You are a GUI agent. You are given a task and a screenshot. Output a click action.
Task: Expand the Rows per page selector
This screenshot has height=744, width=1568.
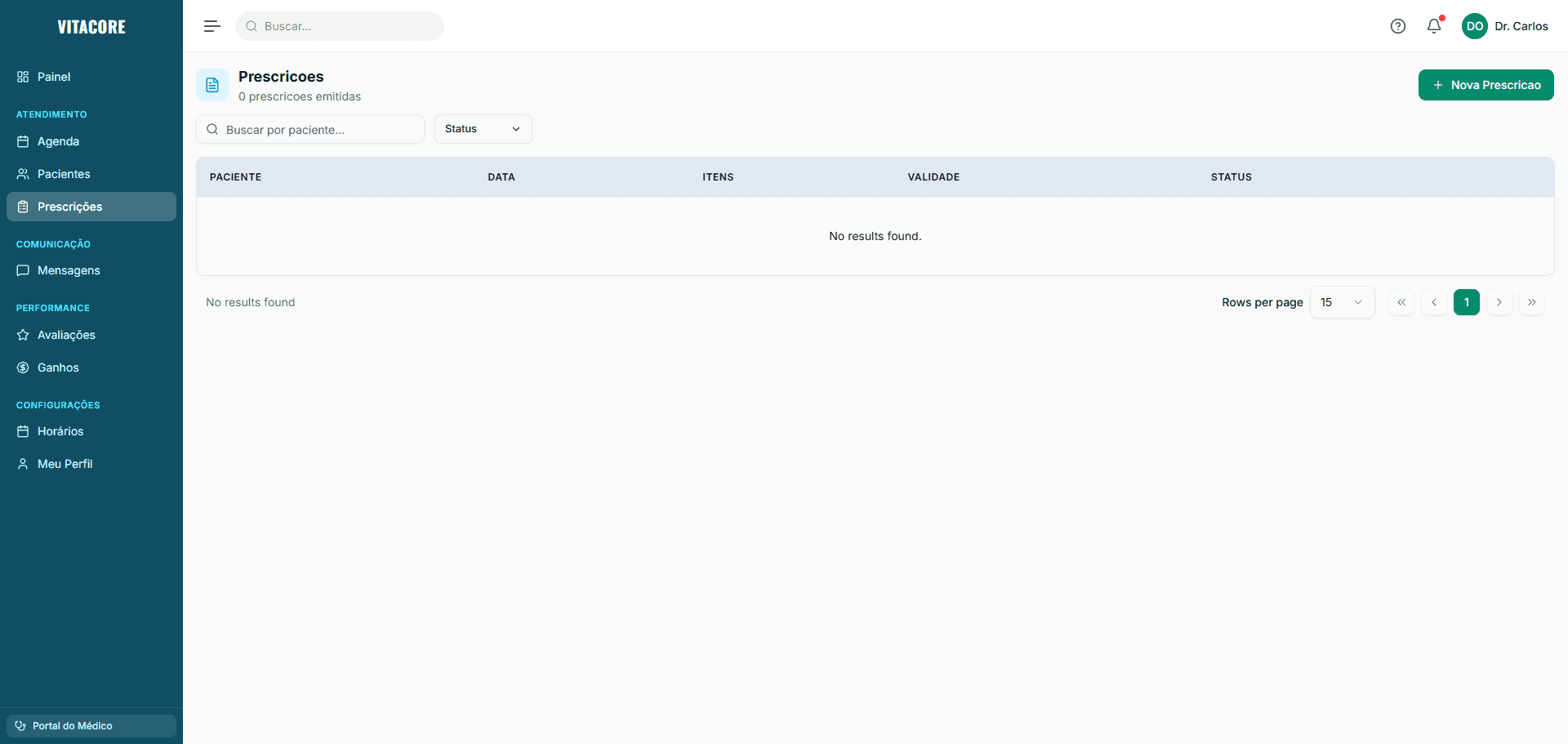pyautogui.click(x=1342, y=302)
